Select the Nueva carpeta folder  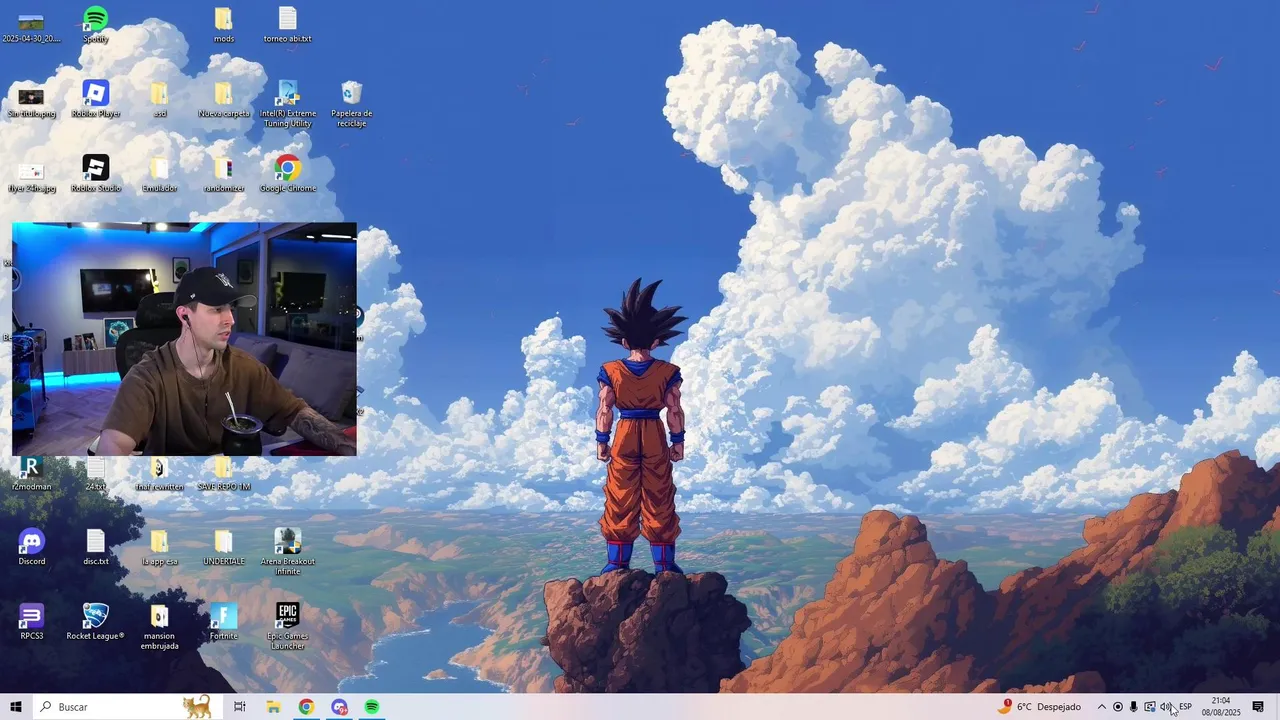point(223,100)
